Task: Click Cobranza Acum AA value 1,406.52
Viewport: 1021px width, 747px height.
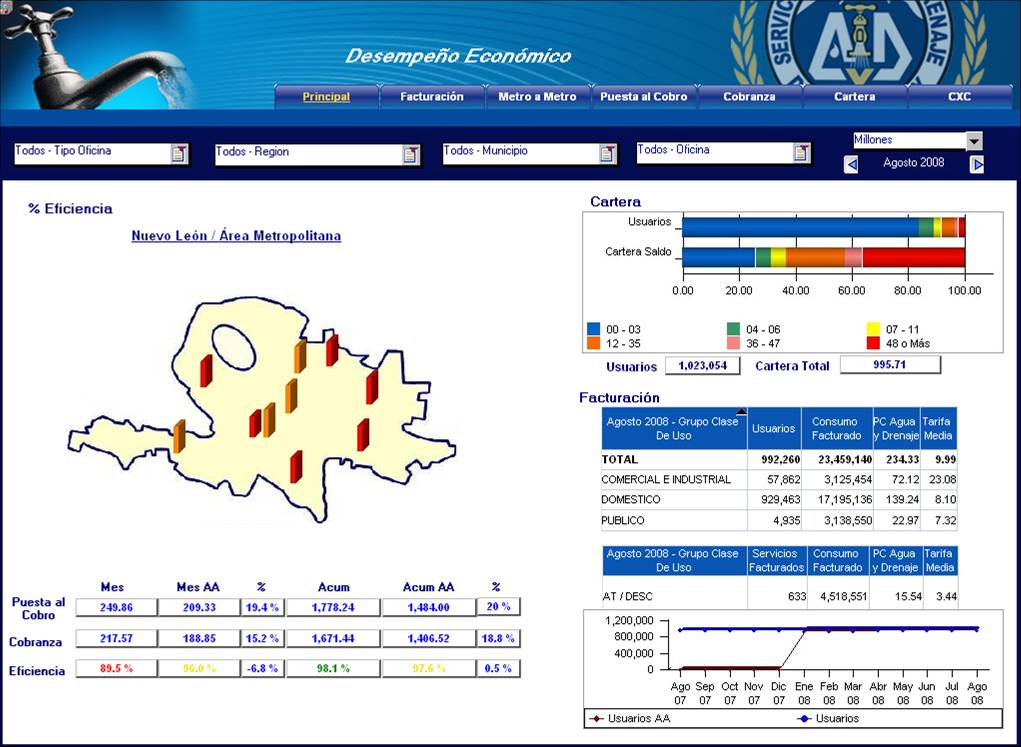Action: pos(428,638)
